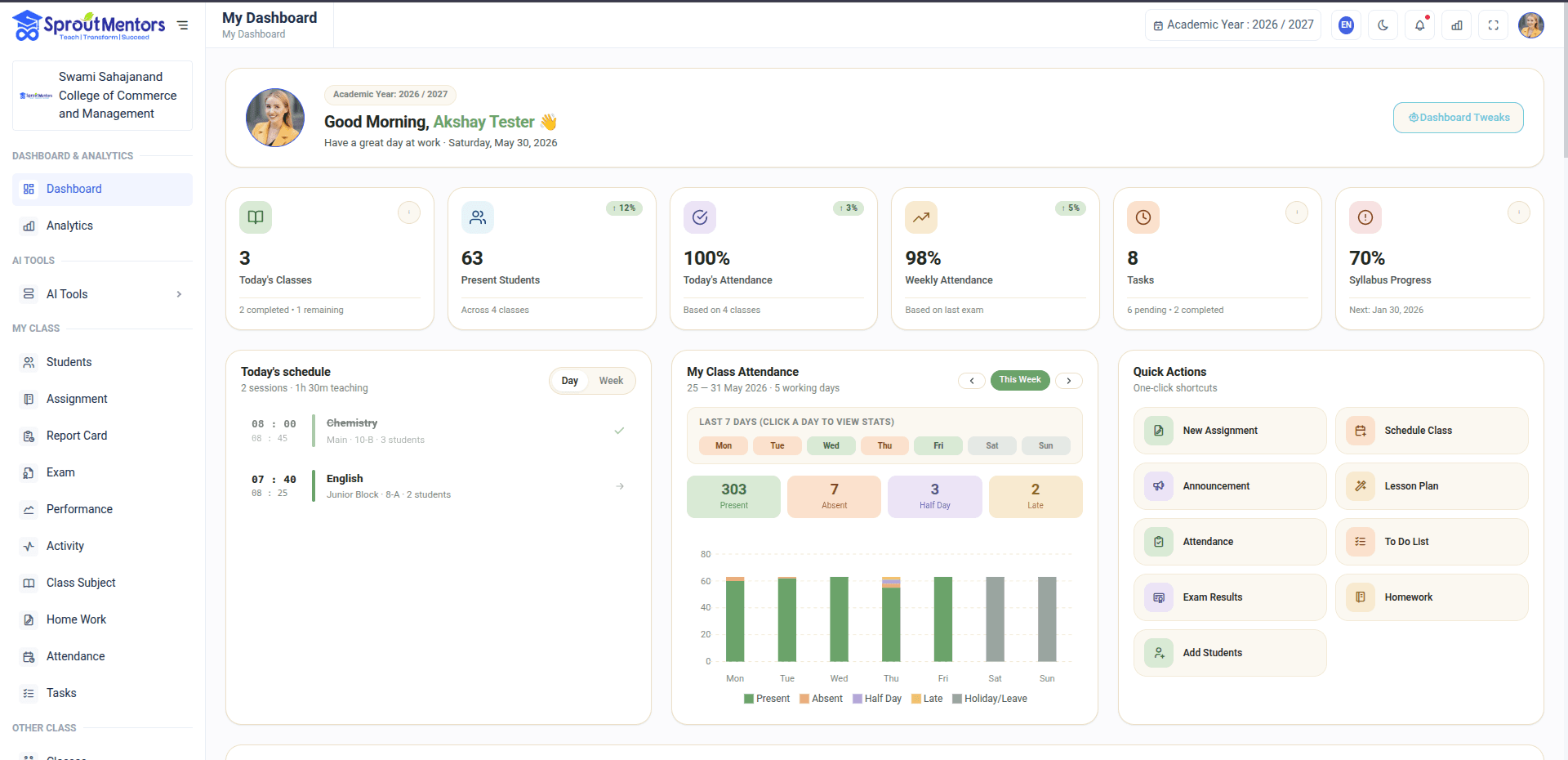The height and width of the screenshot is (760, 1568).
Task: Open Assignment in sidebar
Action: (x=102, y=399)
